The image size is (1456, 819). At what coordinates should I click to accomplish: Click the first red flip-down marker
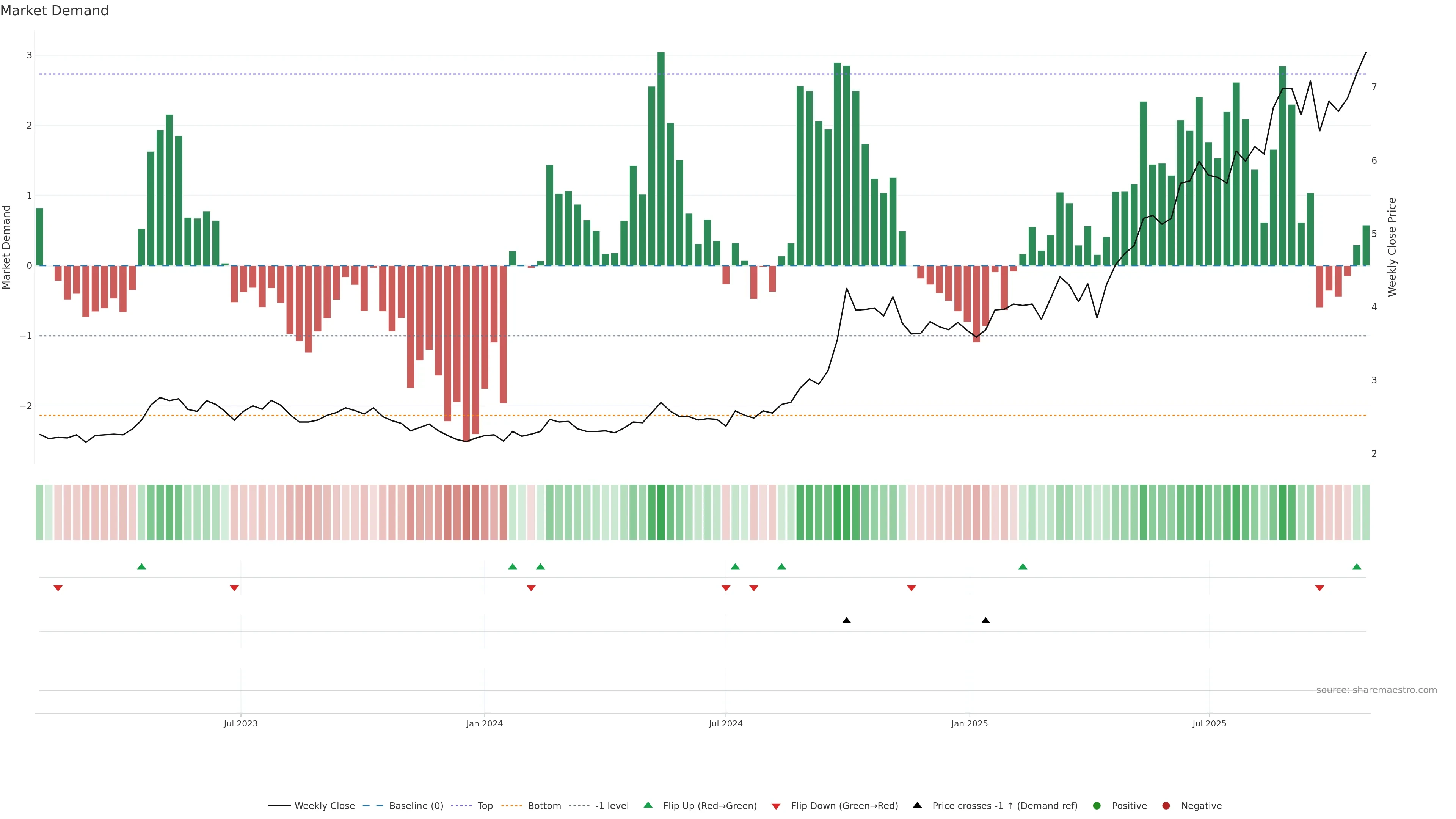pos(58,588)
